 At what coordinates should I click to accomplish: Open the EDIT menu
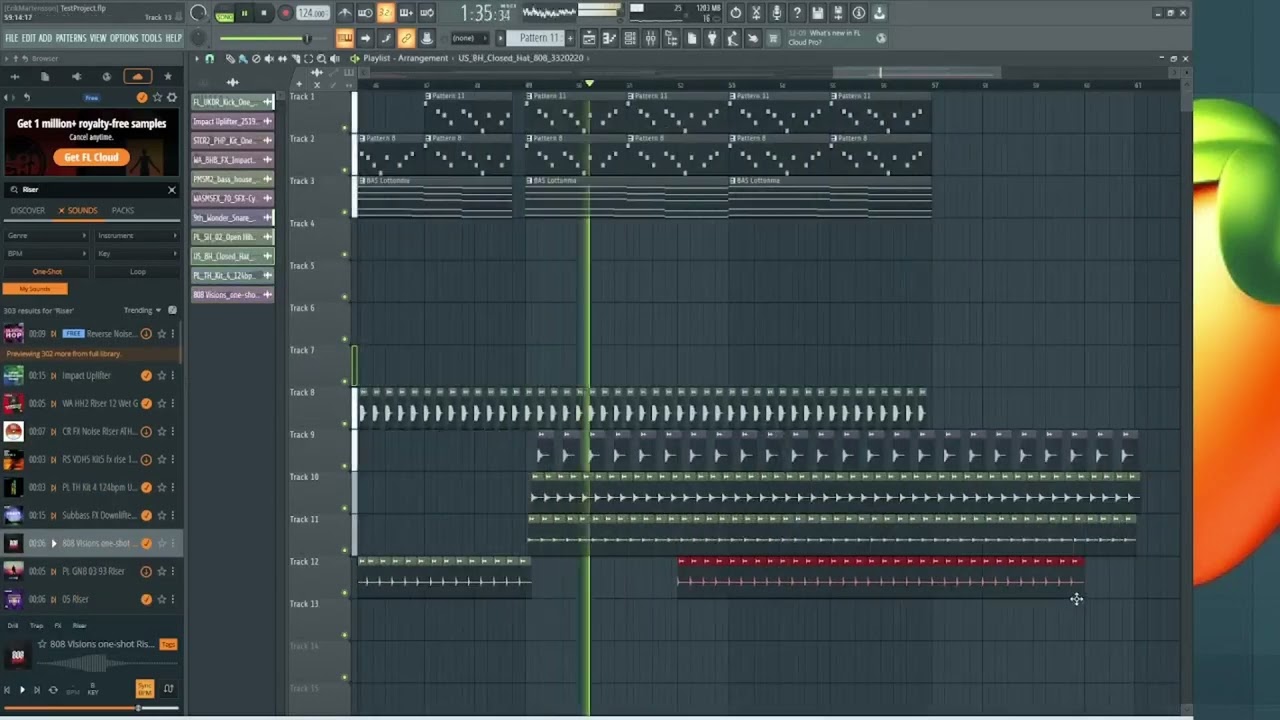[29, 38]
